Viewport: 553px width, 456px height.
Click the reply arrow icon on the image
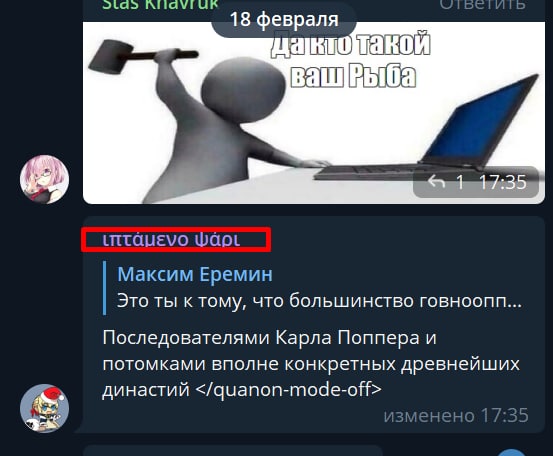pyautogui.click(x=436, y=182)
